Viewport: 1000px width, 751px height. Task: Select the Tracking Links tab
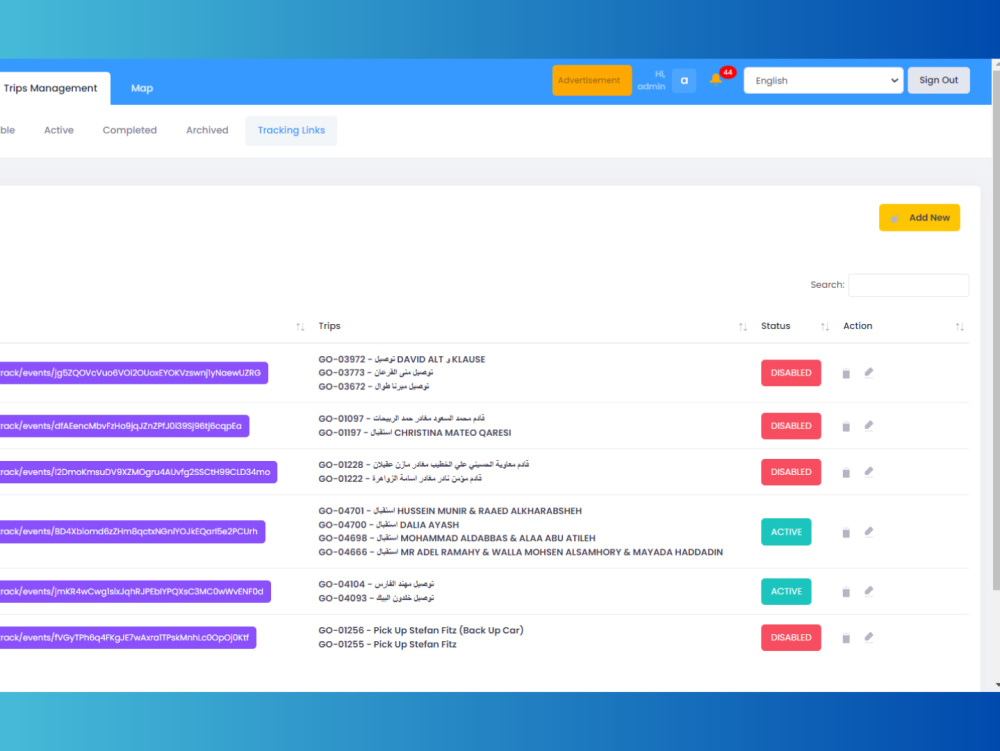click(291, 130)
